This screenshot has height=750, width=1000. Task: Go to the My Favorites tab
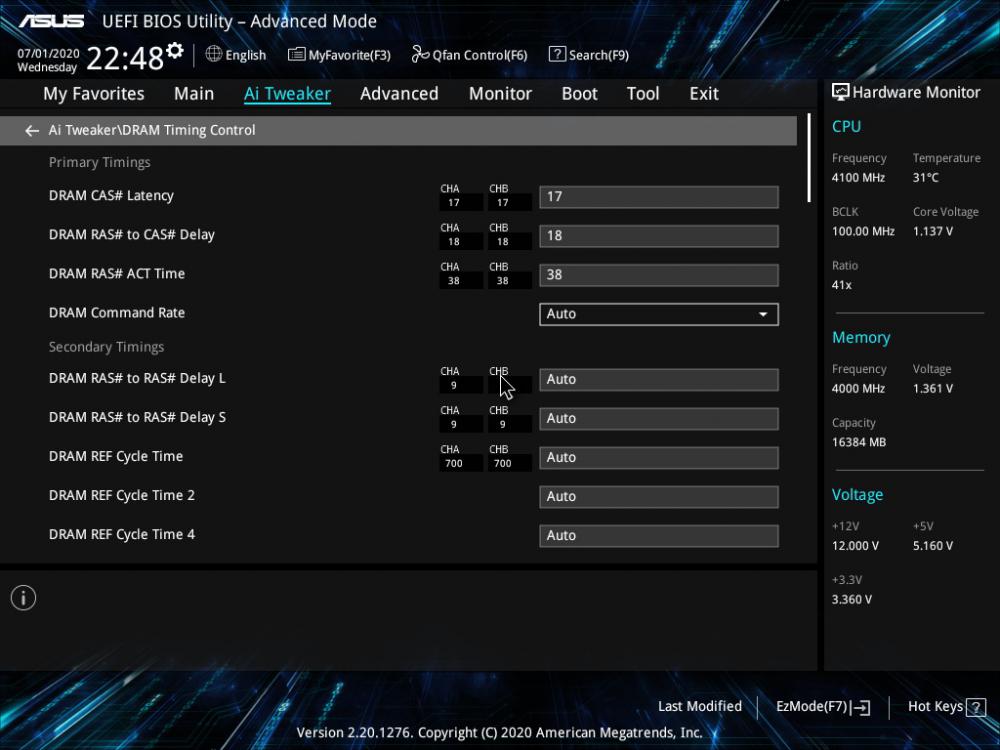[94, 94]
